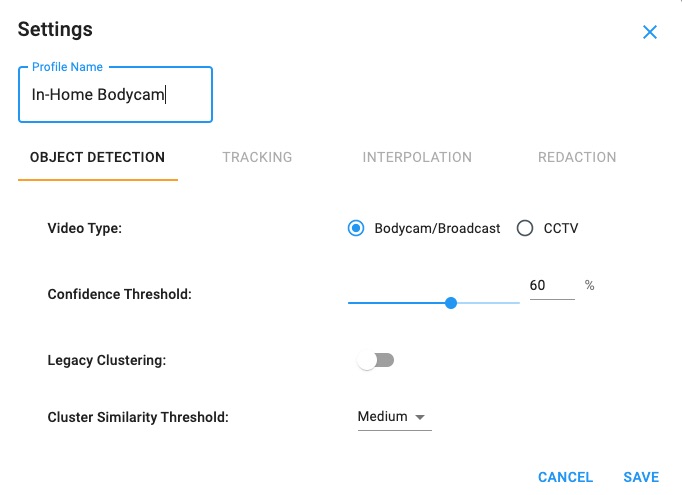This screenshot has width=682, height=495.
Task: Click the Bodycam/Broadcast option label text
Action: [437, 228]
